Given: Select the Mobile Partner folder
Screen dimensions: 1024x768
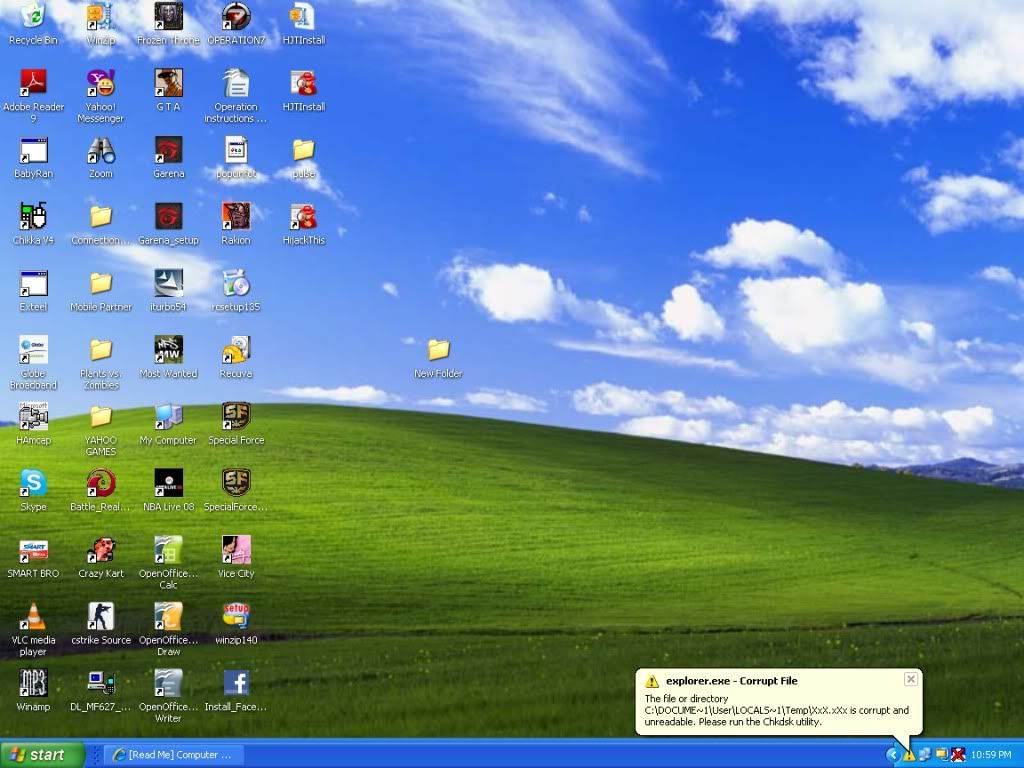Looking at the screenshot, I should (101, 291).
